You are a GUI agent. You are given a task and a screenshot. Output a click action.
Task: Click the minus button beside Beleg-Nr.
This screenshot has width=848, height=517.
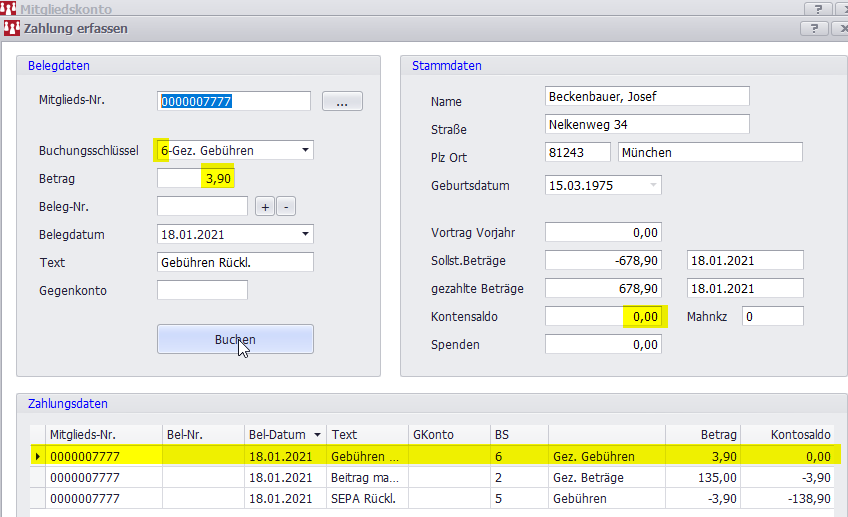(285, 207)
